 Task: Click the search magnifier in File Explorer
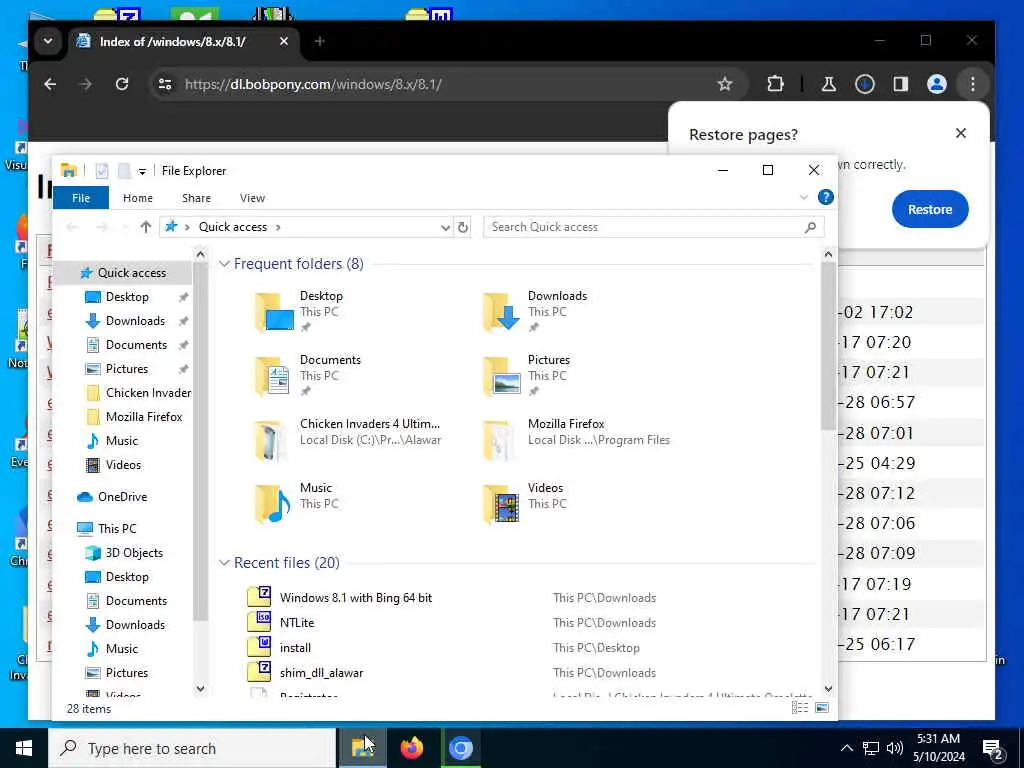click(810, 227)
